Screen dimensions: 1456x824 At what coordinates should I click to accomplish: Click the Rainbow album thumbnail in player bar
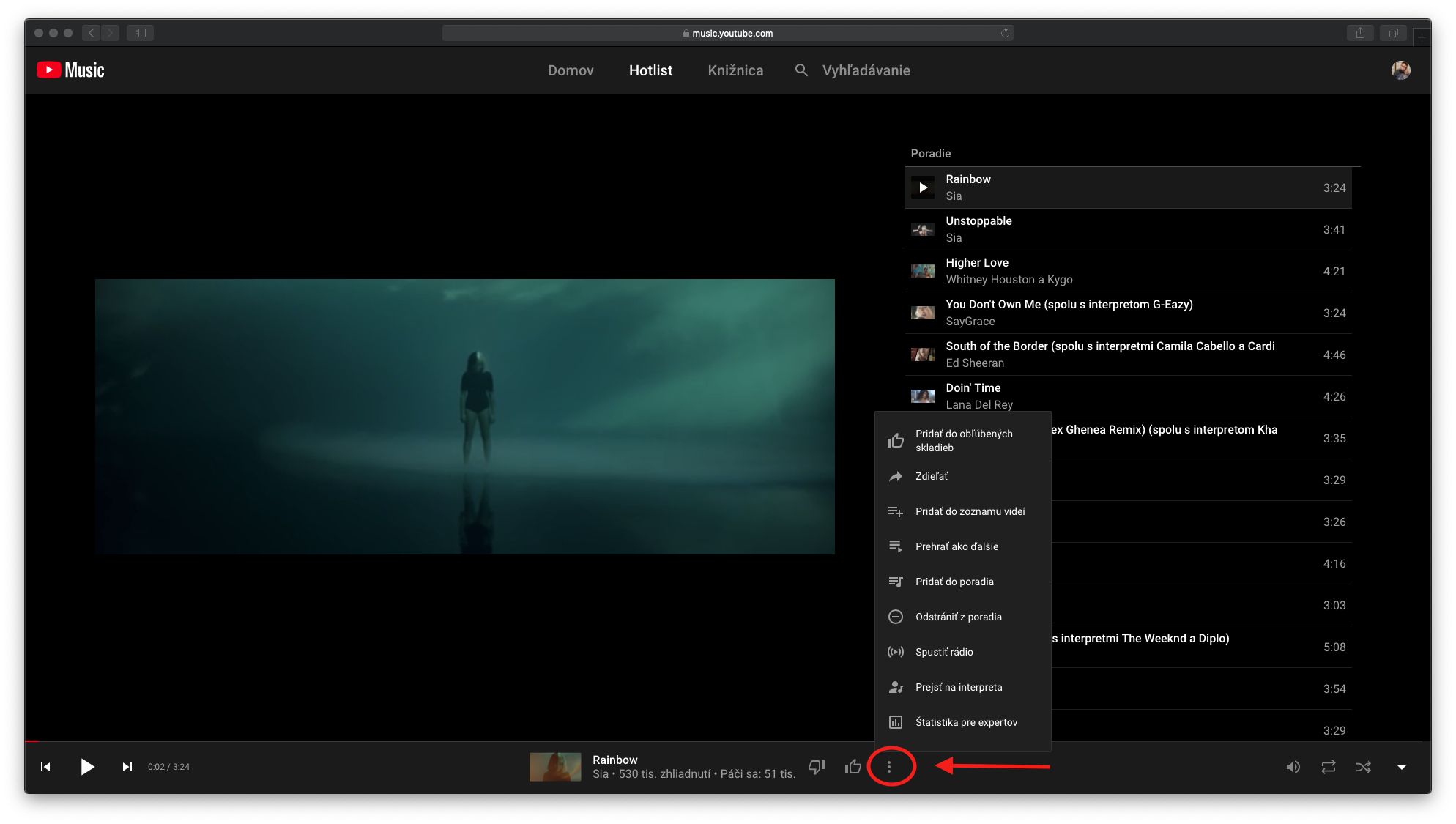[x=555, y=767]
